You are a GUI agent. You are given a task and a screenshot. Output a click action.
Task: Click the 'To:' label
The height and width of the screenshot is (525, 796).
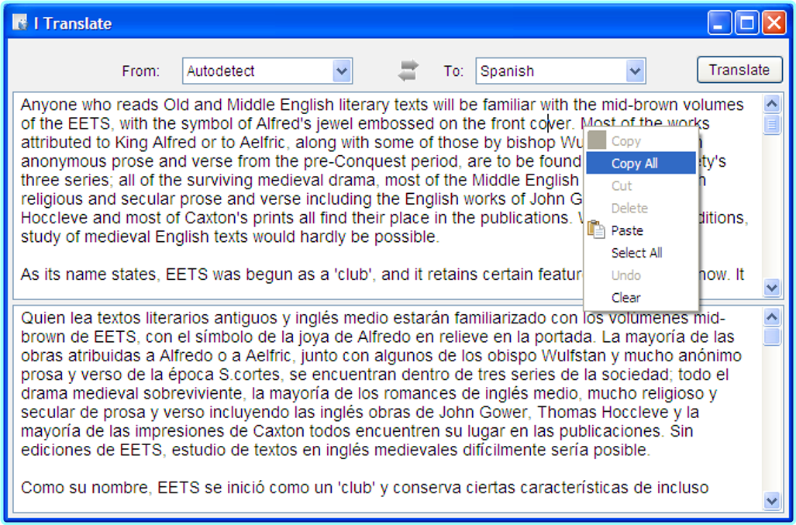click(x=453, y=71)
